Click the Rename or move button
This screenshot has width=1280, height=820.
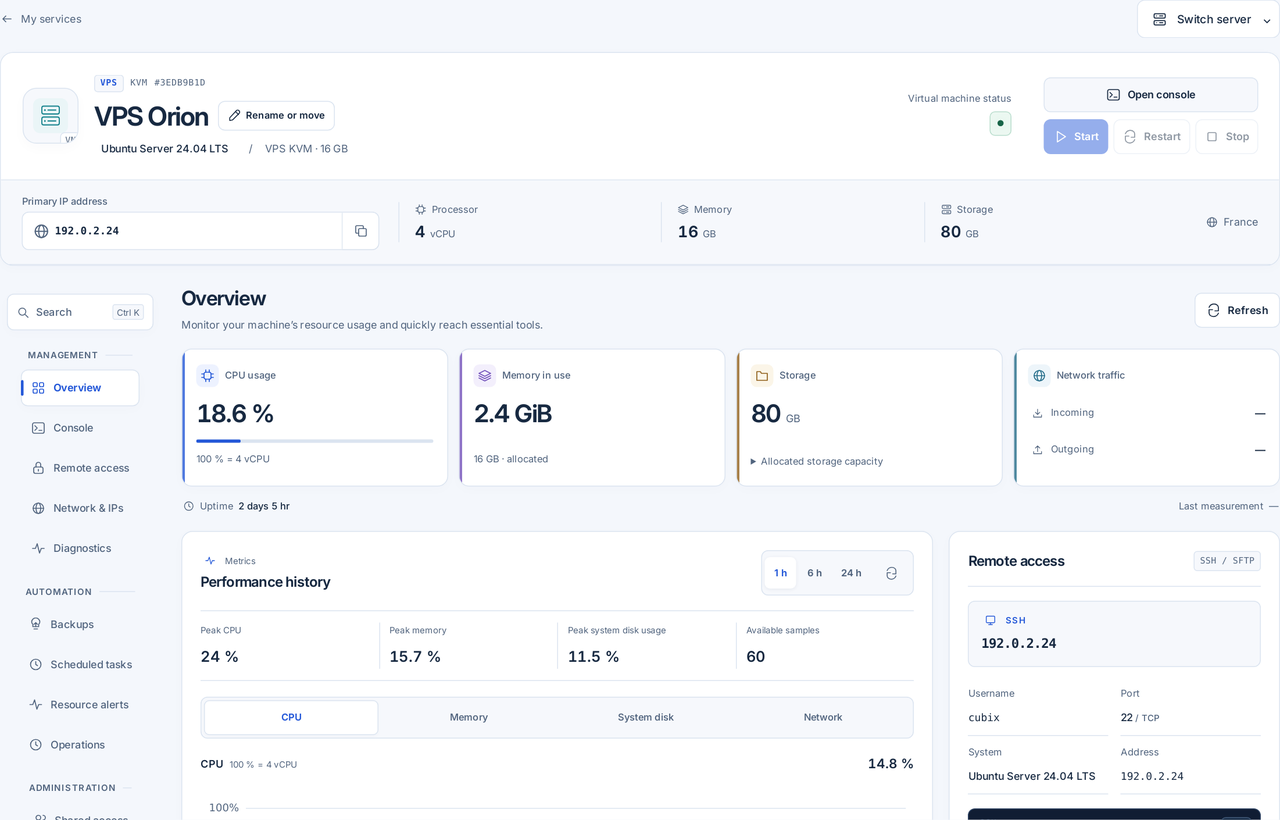click(x=276, y=116)
